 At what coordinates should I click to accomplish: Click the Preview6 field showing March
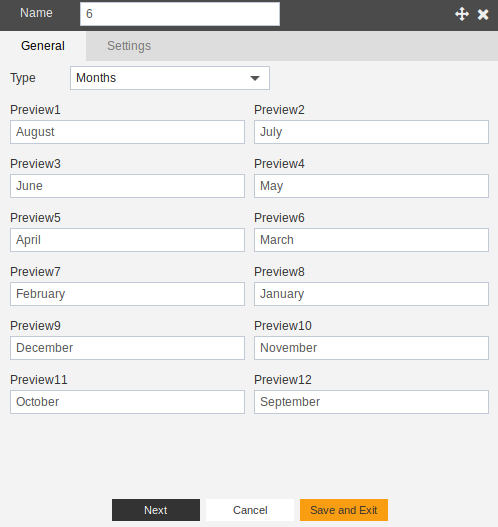point(371,240)
